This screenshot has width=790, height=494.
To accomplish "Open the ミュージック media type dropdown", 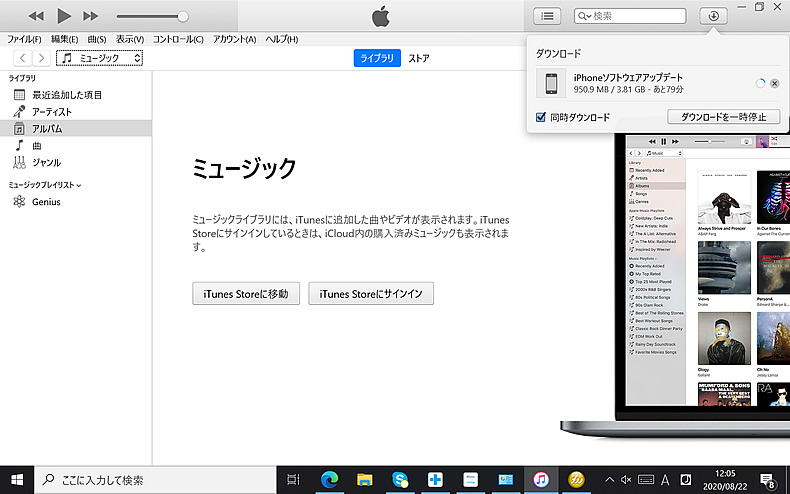I will click(x=99, y=58).
